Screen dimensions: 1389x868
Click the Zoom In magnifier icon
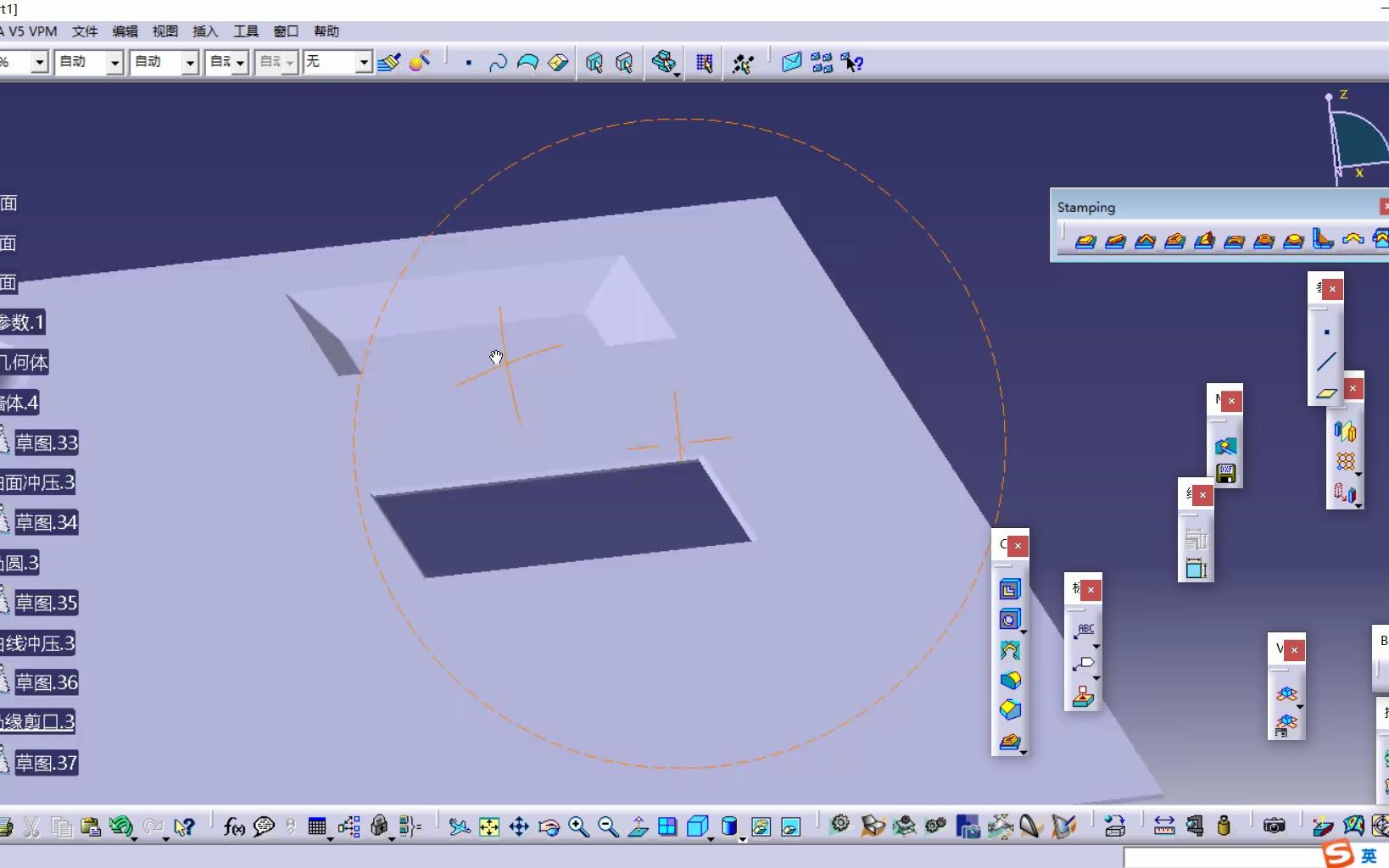pos(578,826)
